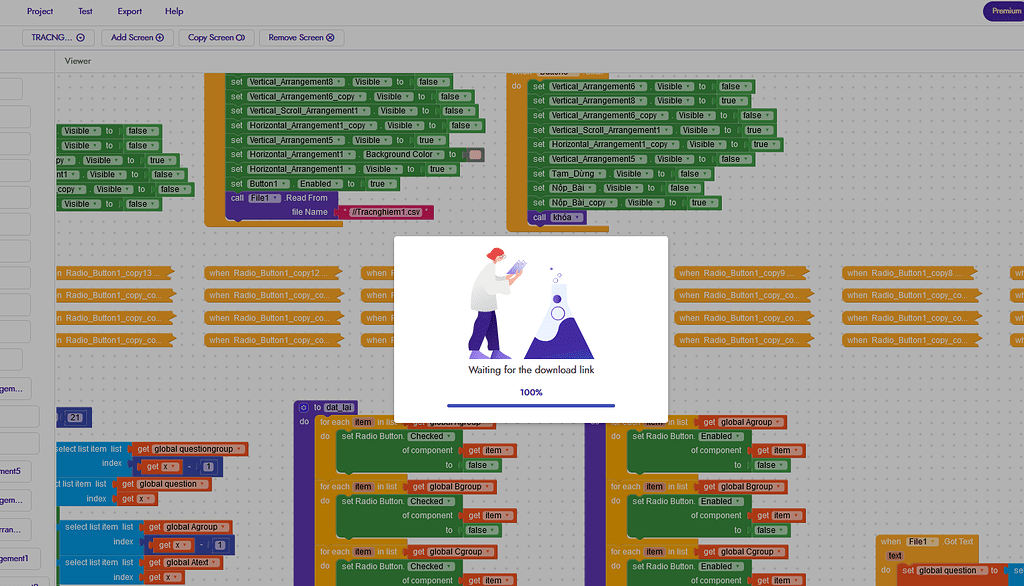Open the Nộp_Bài_copy component dropdown
This screenshot has height=586, width=1024.
(582, 203)
